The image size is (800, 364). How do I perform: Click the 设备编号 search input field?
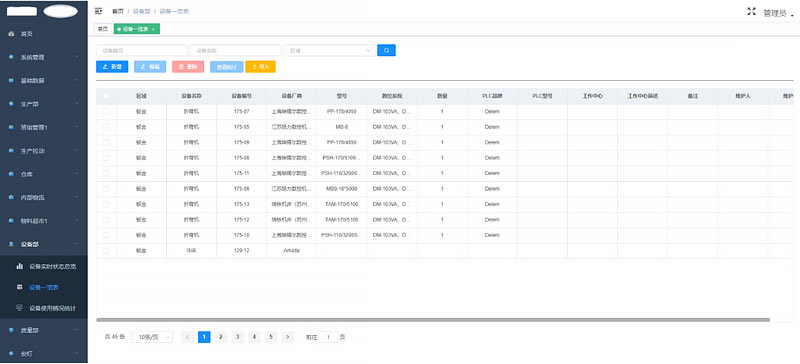(142, 51)
